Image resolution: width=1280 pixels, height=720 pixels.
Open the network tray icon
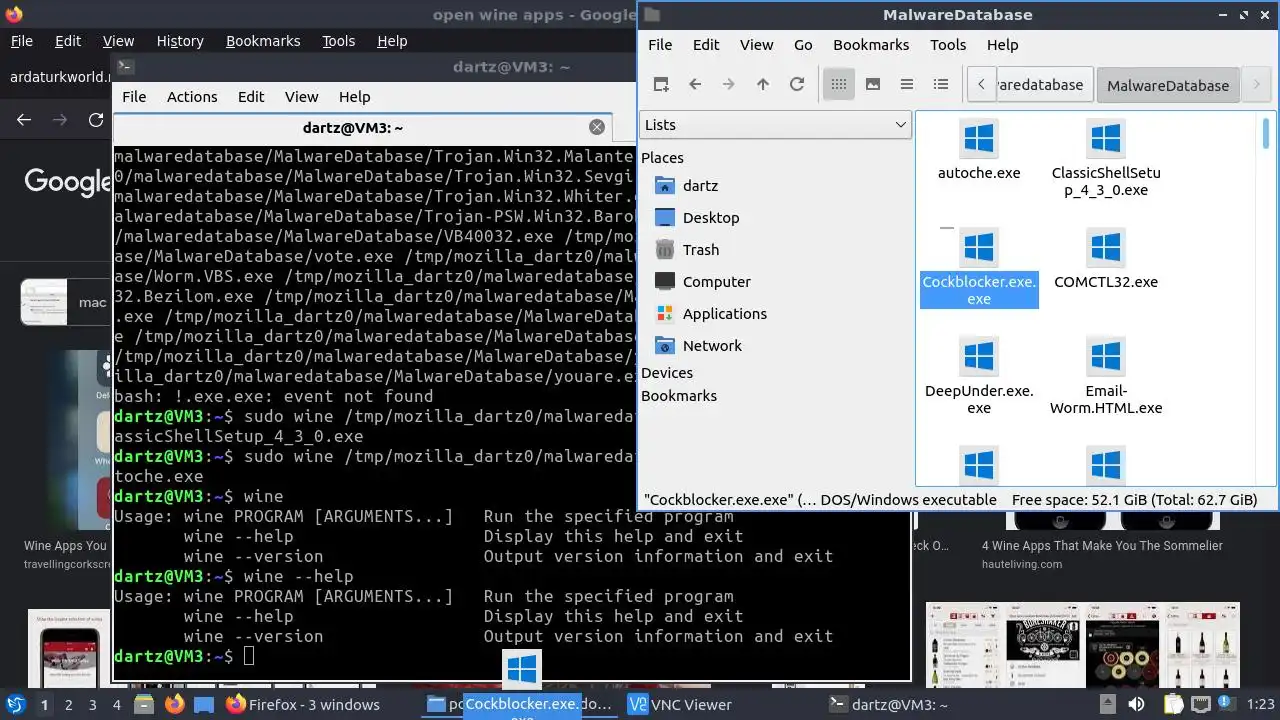pos(1201,704)
